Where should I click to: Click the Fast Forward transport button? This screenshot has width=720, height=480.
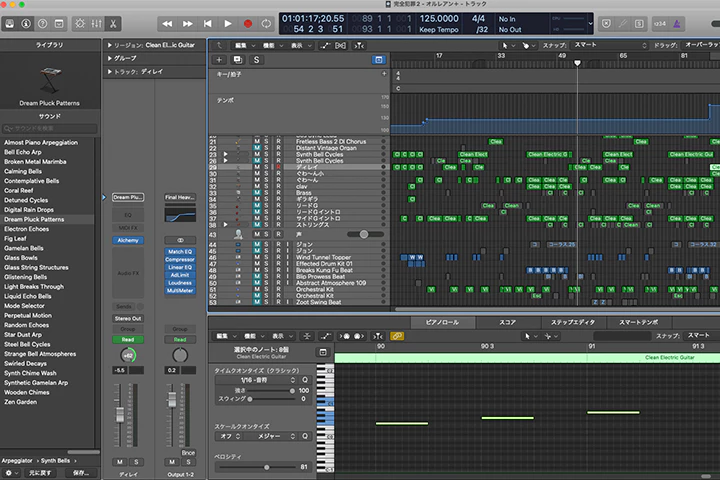pos(188,23)
